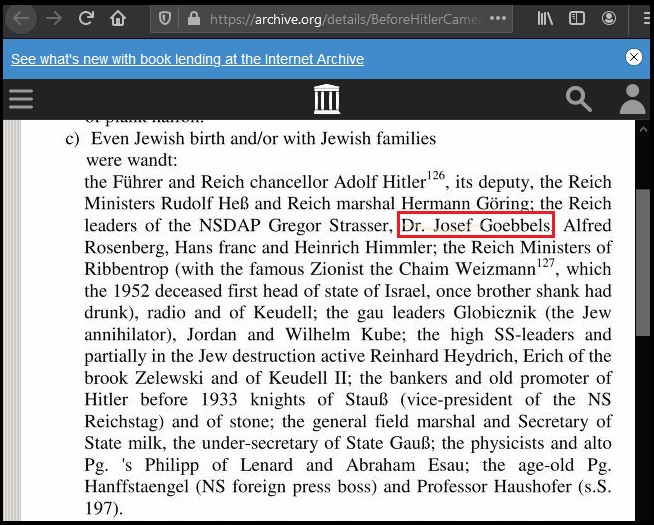Click the archive.org URL address field
Viewport: 654px width, 525px height.
point(343,19)
